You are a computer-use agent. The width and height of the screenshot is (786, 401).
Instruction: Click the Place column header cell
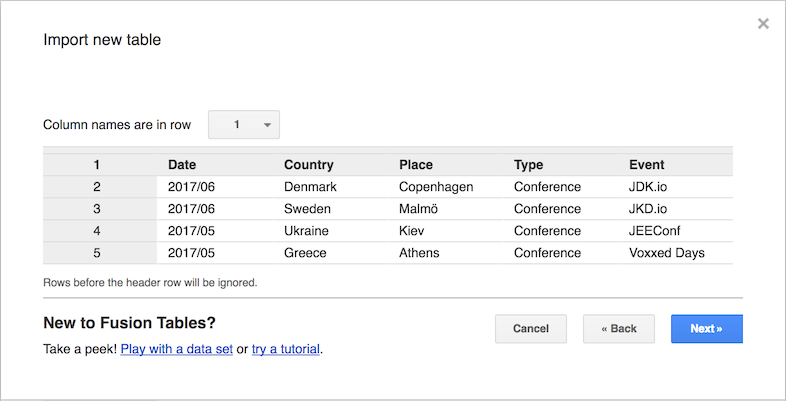(x=416, y=165)
